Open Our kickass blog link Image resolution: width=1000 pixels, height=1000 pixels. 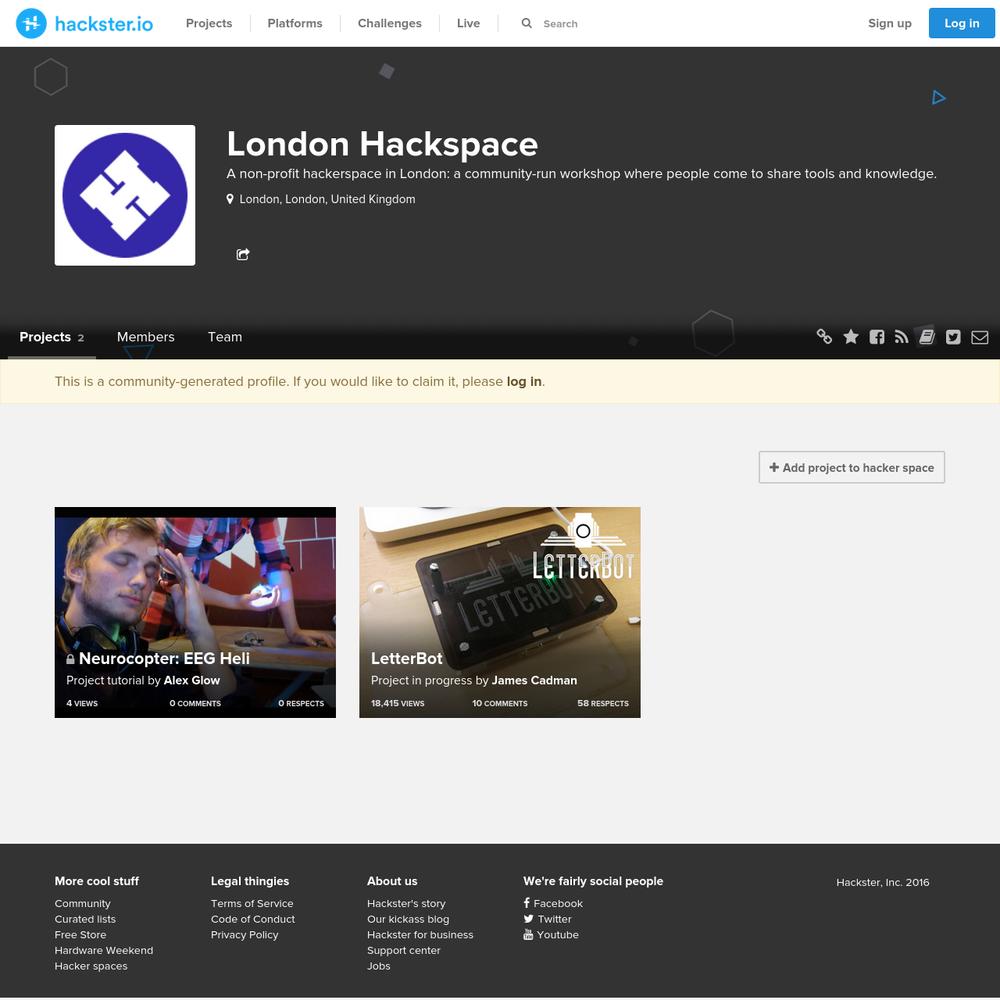tap(408, 919)
